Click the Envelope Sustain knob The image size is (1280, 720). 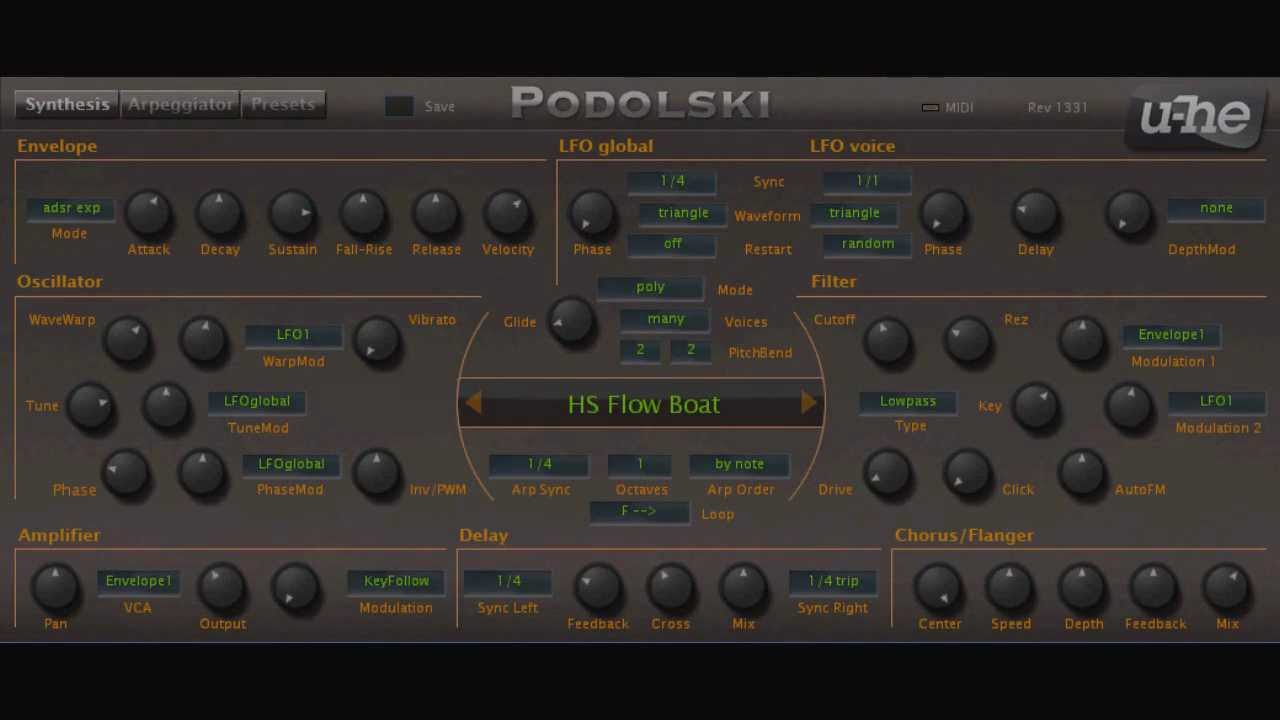[x=292, y=213]
